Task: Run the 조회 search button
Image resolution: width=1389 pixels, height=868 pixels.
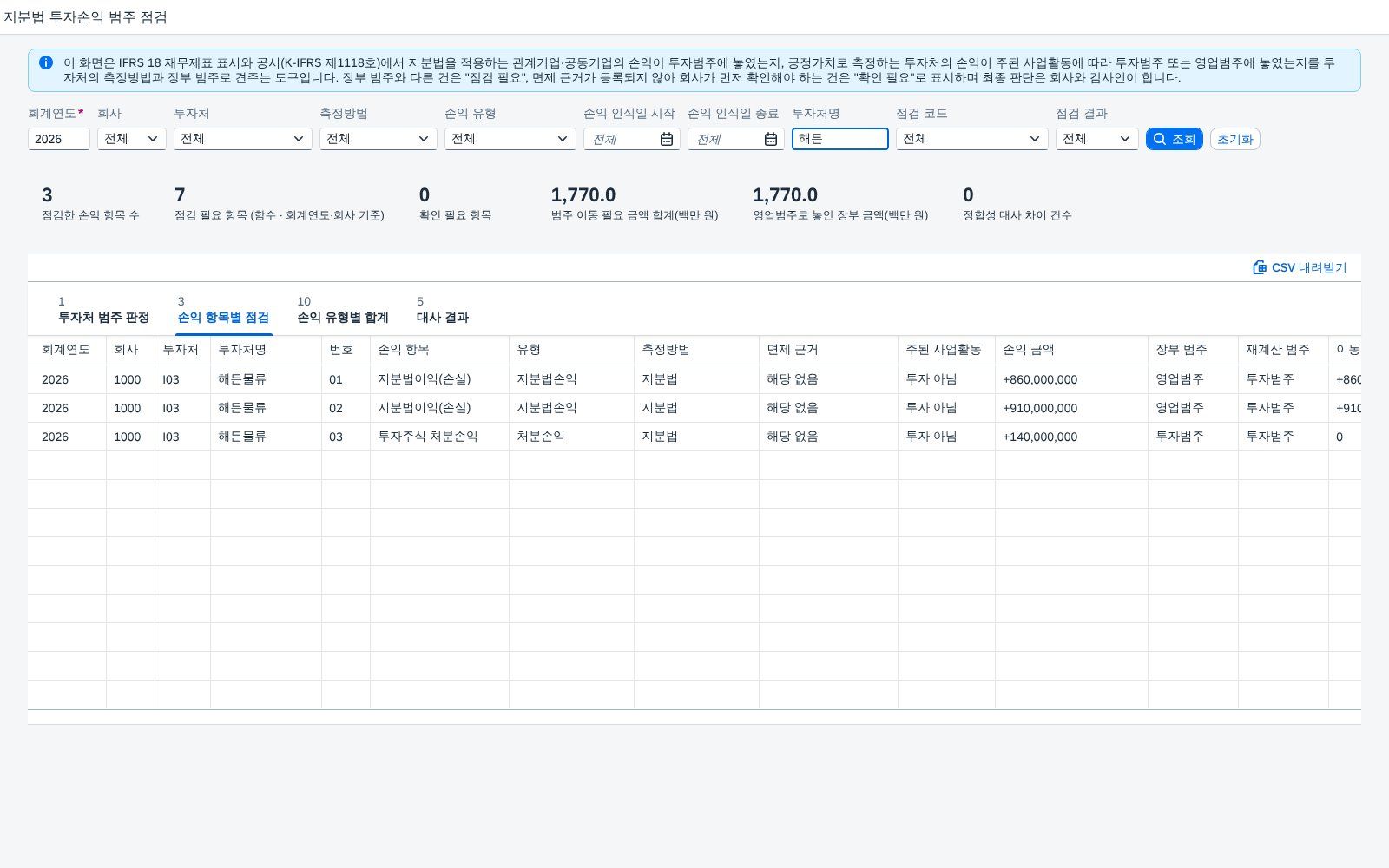Action: [1174, 139]
